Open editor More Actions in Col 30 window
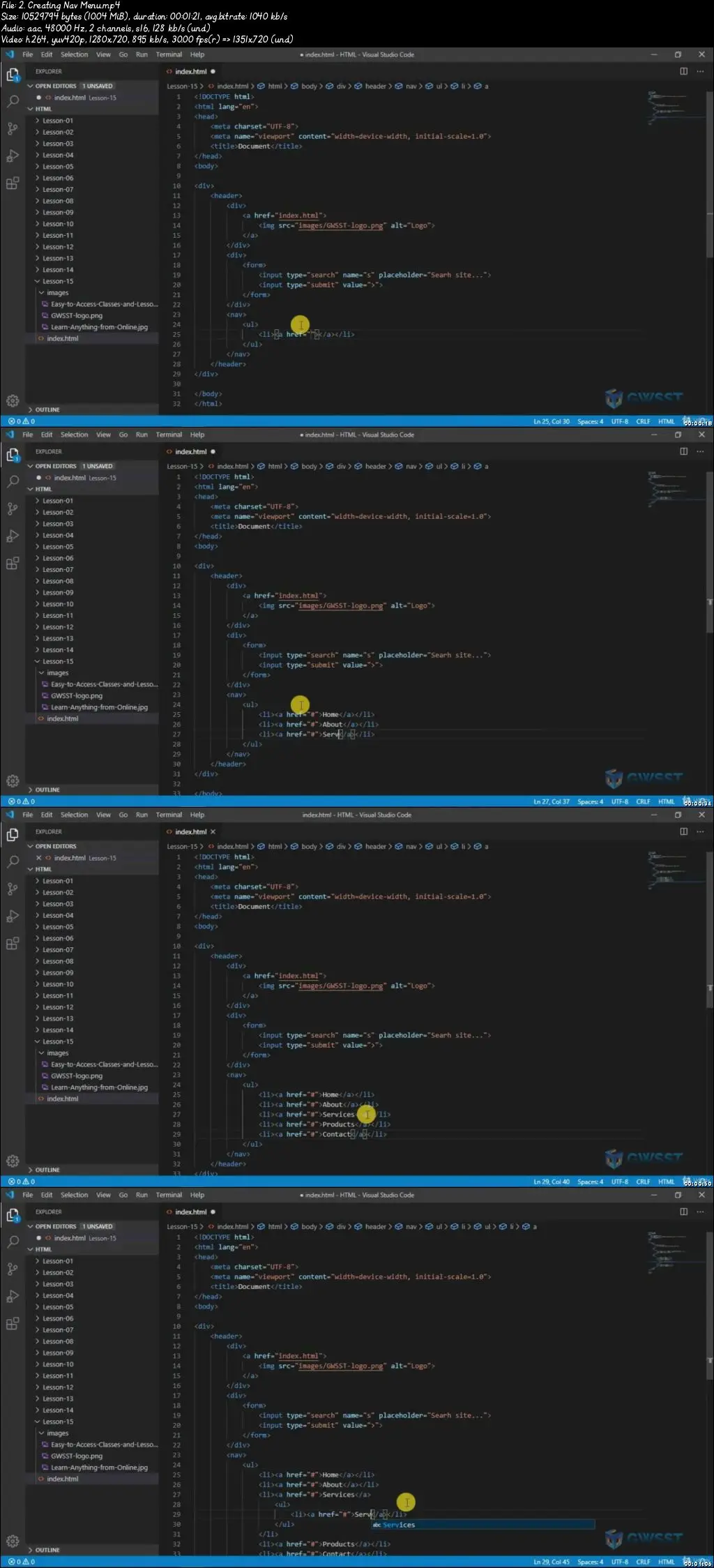Viewport: 714px width, 1568px height. tap(700, 71)
